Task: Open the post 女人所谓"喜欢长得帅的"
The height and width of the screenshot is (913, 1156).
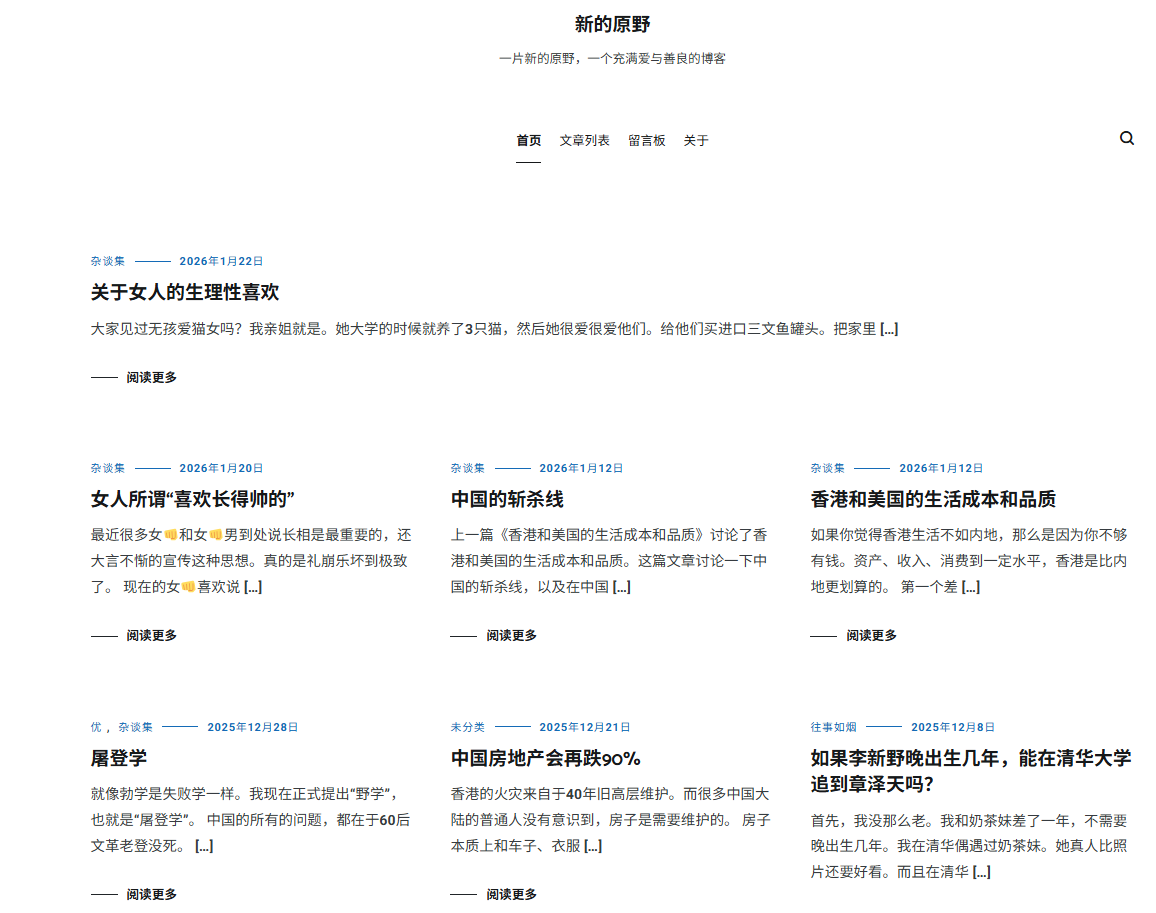Action: [x=192, y=499]
